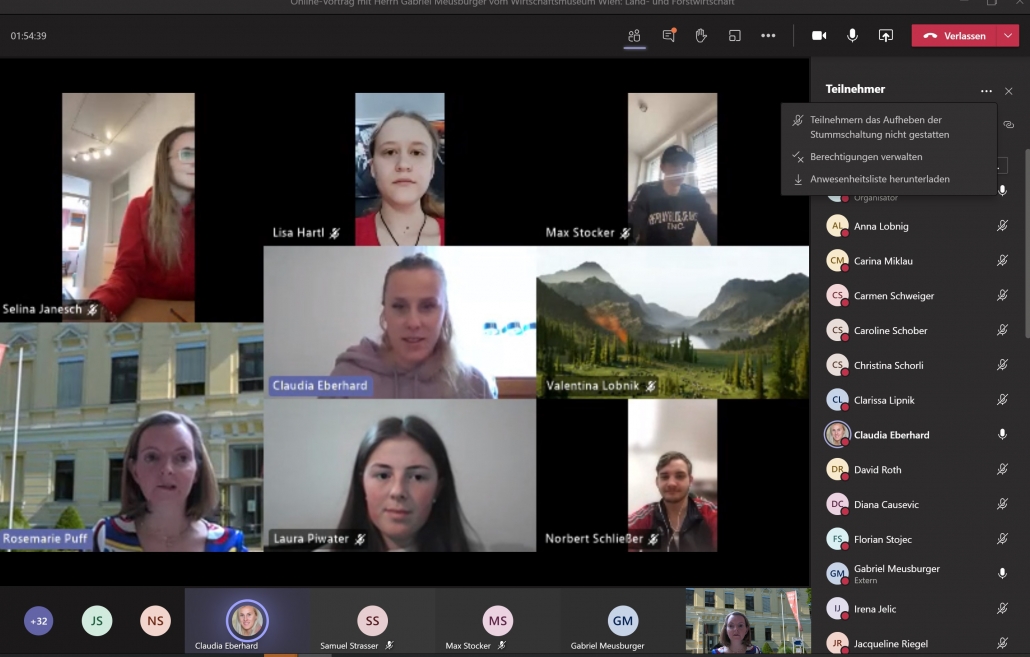Raise your hand in the meeting
The width and height of the screenshot is (1030, 657).
click(701, 36)
